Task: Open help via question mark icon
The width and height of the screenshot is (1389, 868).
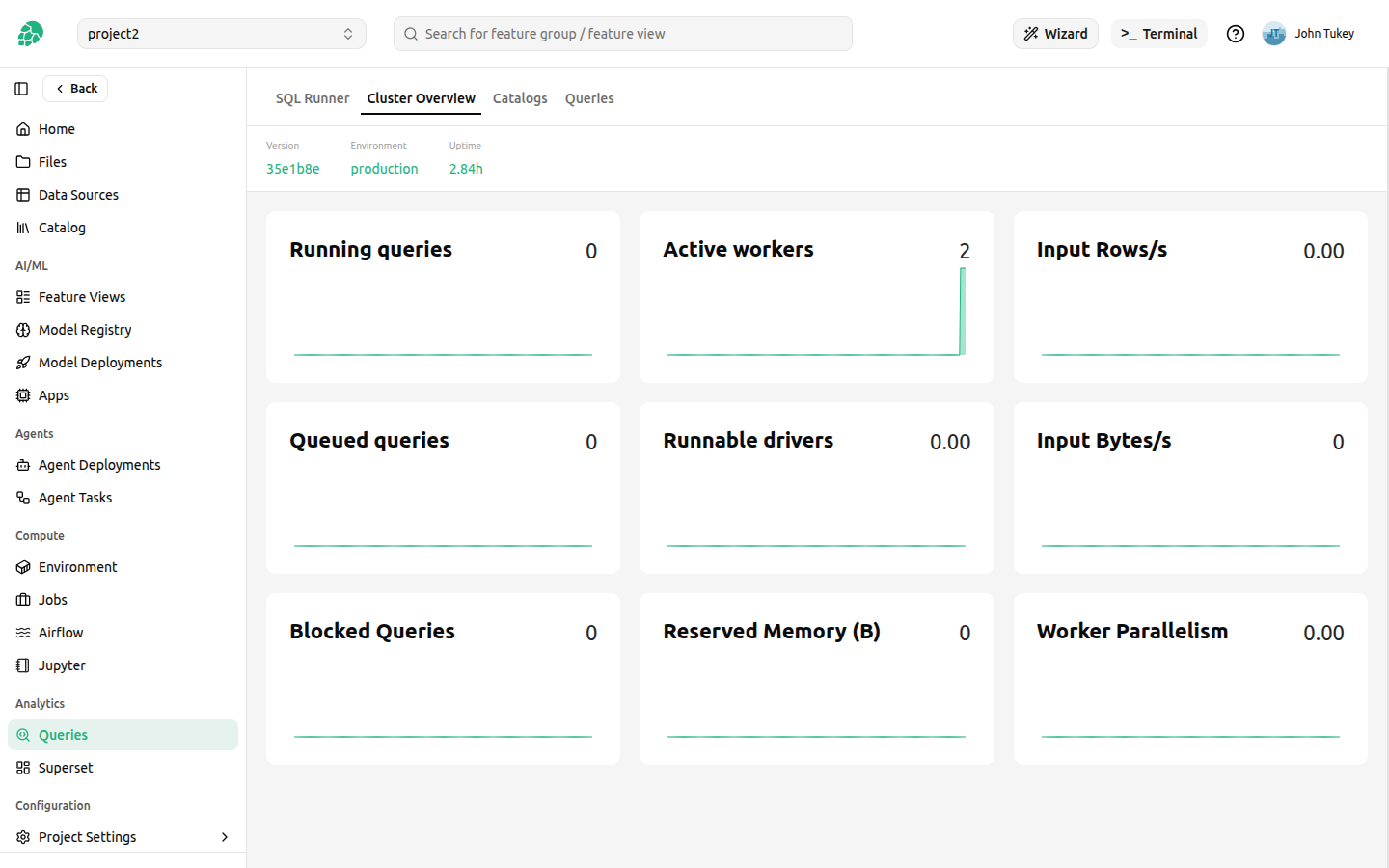Action: tap(1236, 34)
